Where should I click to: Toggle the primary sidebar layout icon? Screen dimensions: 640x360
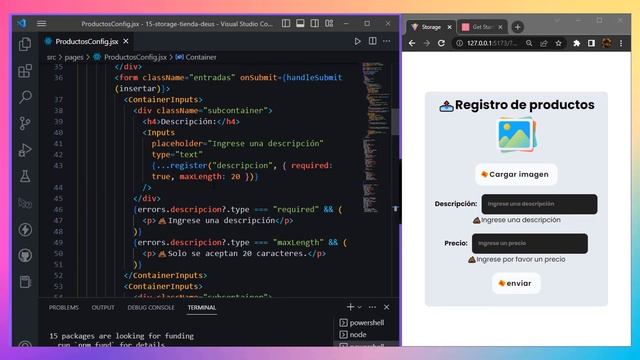286,24
